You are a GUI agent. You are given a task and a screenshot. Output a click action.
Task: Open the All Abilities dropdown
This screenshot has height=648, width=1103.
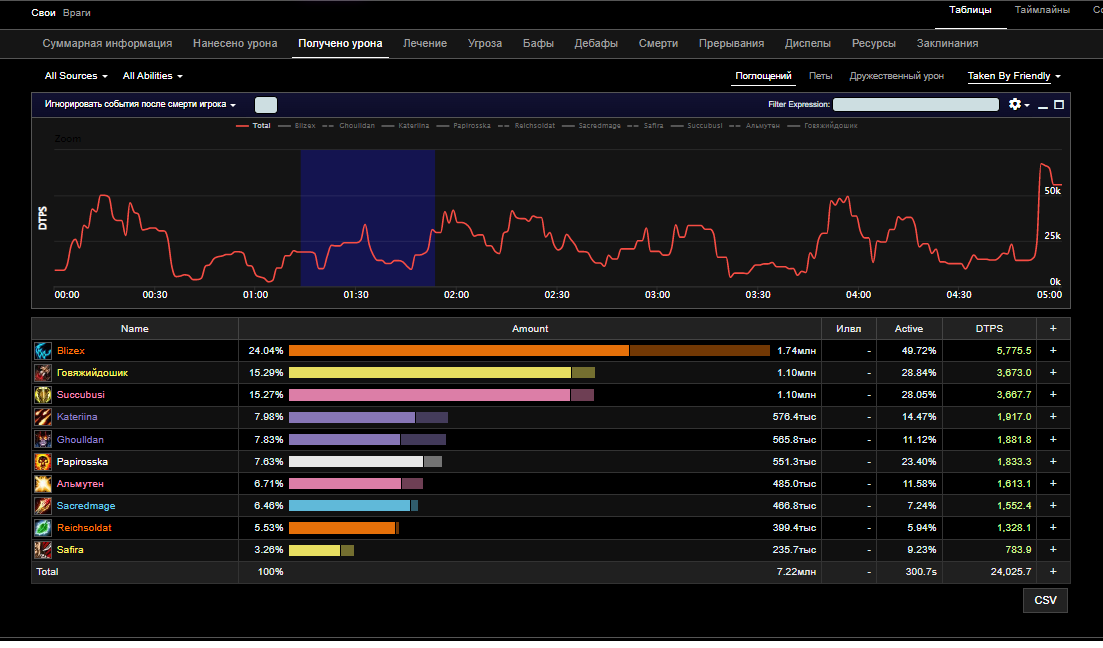(152, 76)
